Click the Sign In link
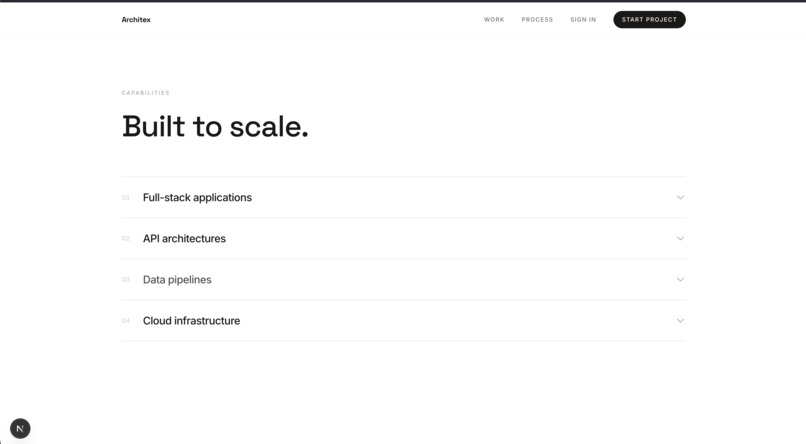The width and height of the screenshot is (806, 444). 583,20
